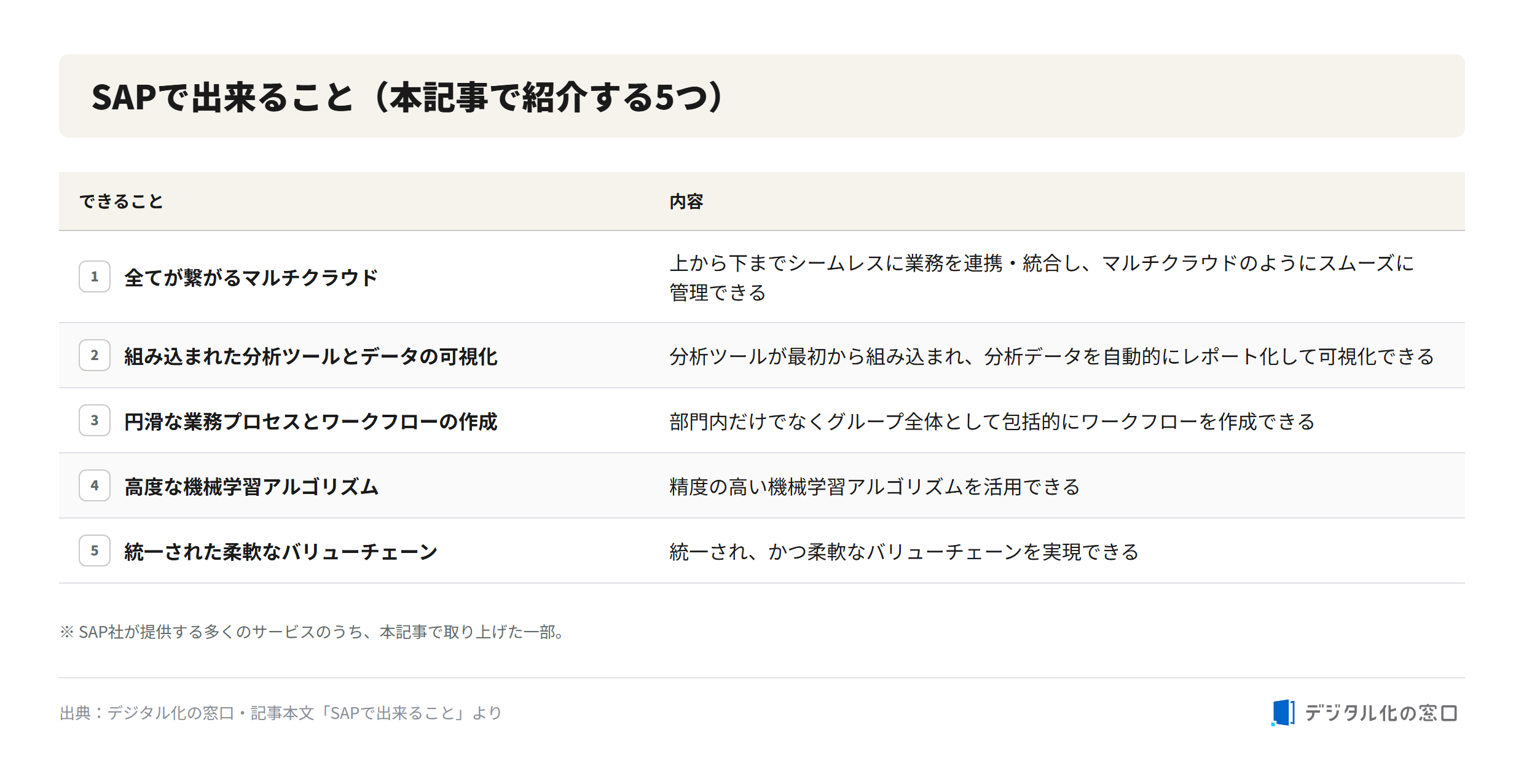Click the number 3 badge icon

point(95,420)
